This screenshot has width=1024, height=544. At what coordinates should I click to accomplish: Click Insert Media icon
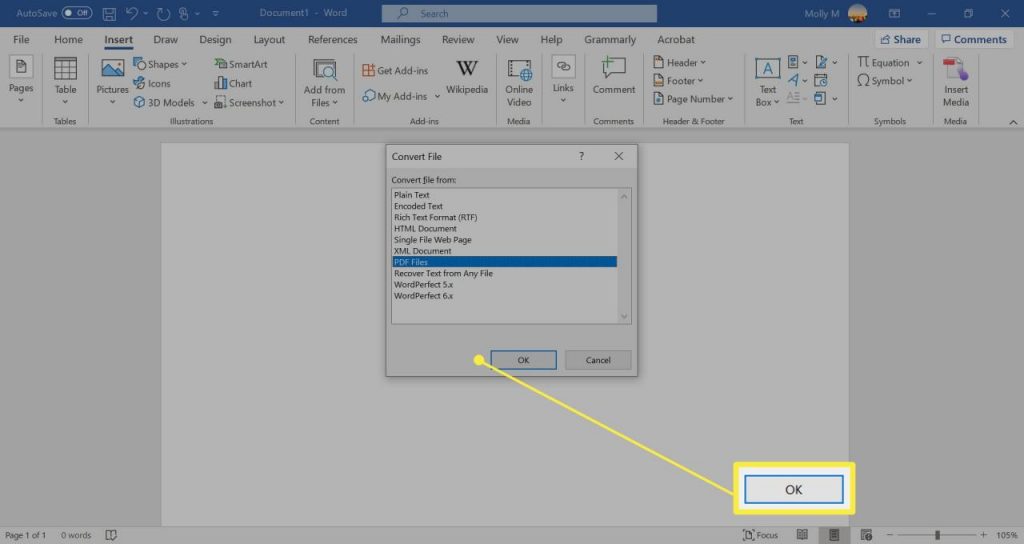[x=955, y=82]
